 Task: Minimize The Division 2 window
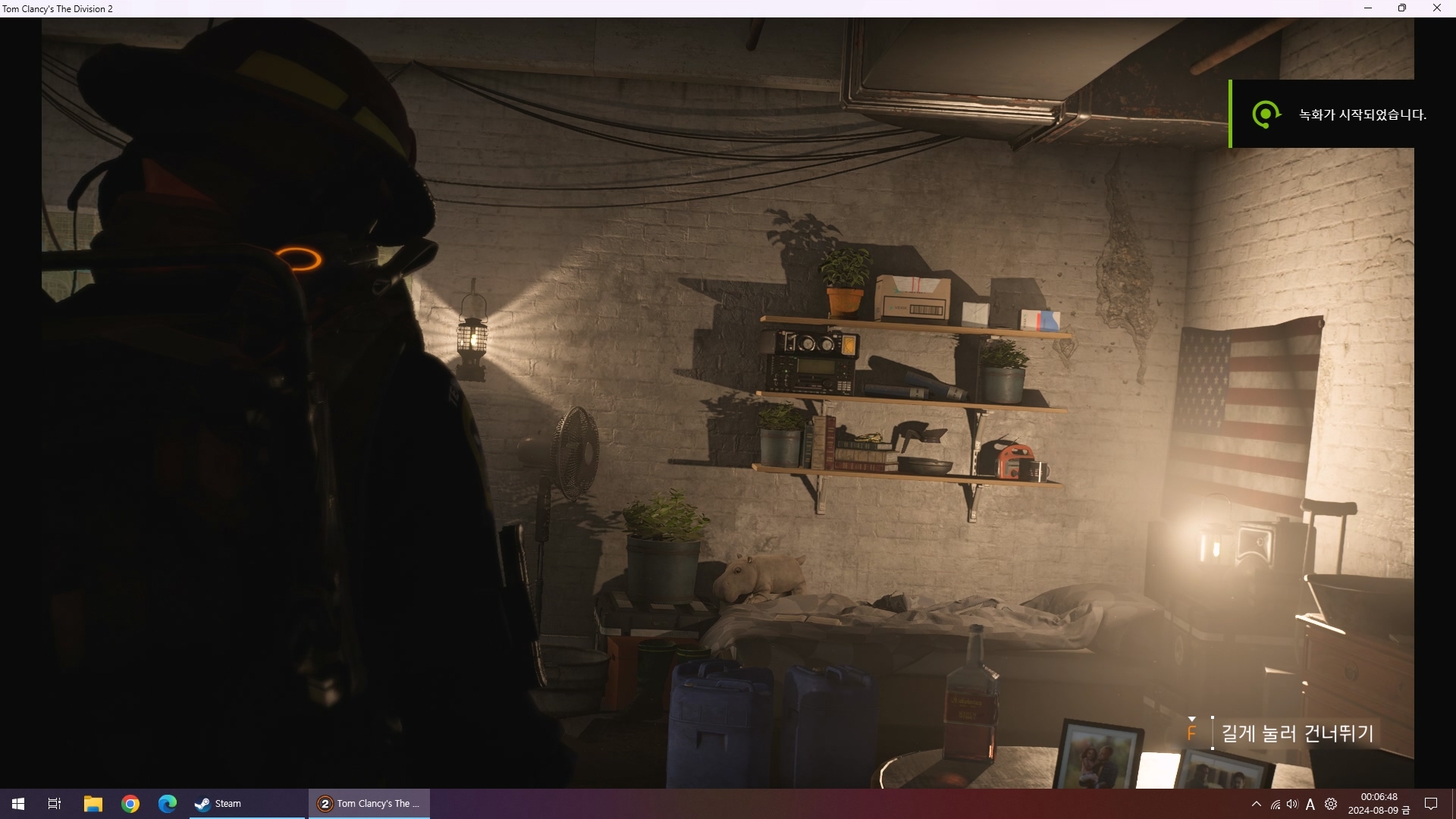1367,8
